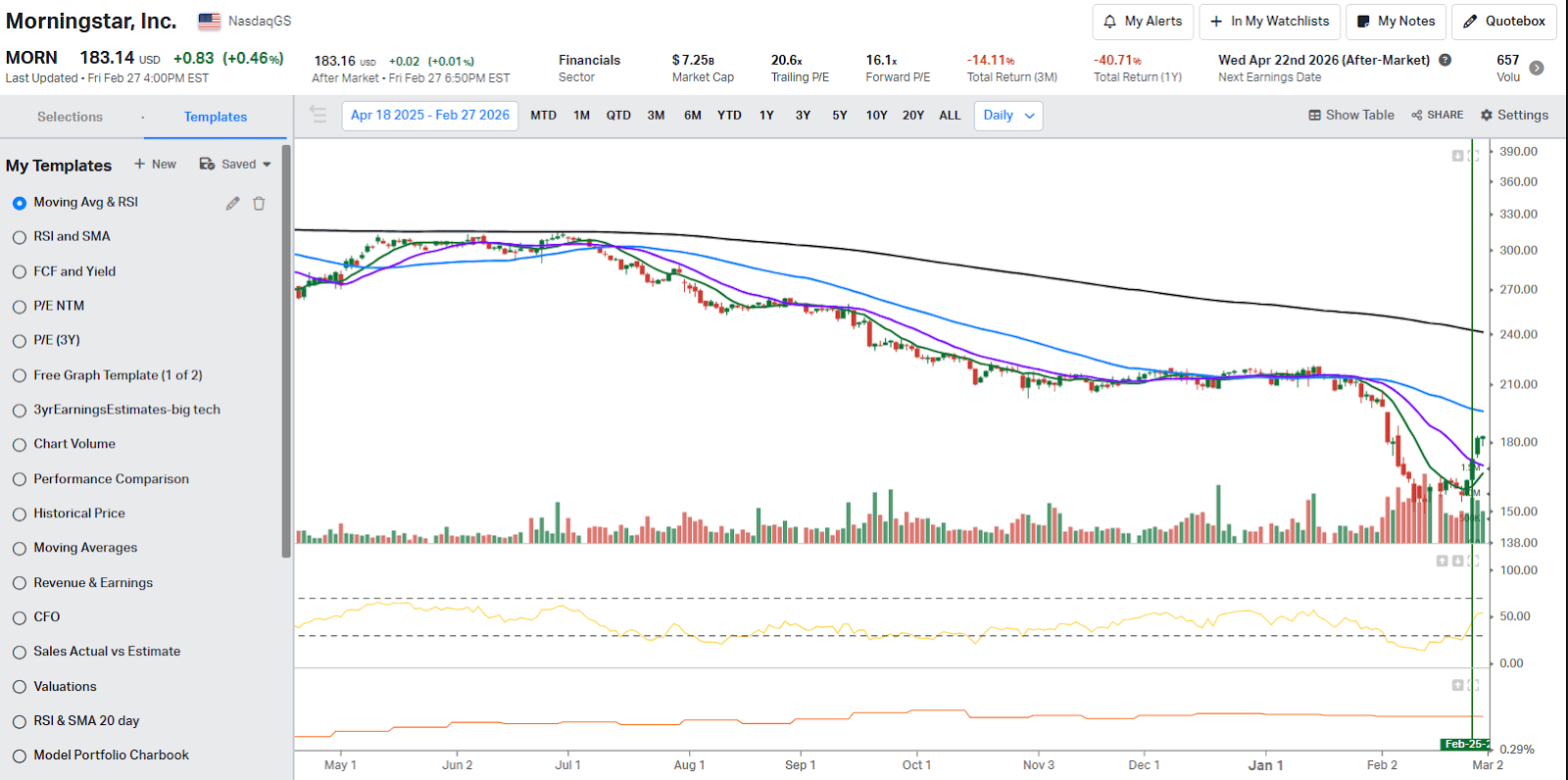
Task: Set range to 3M
Action: [x=656, y=115]
